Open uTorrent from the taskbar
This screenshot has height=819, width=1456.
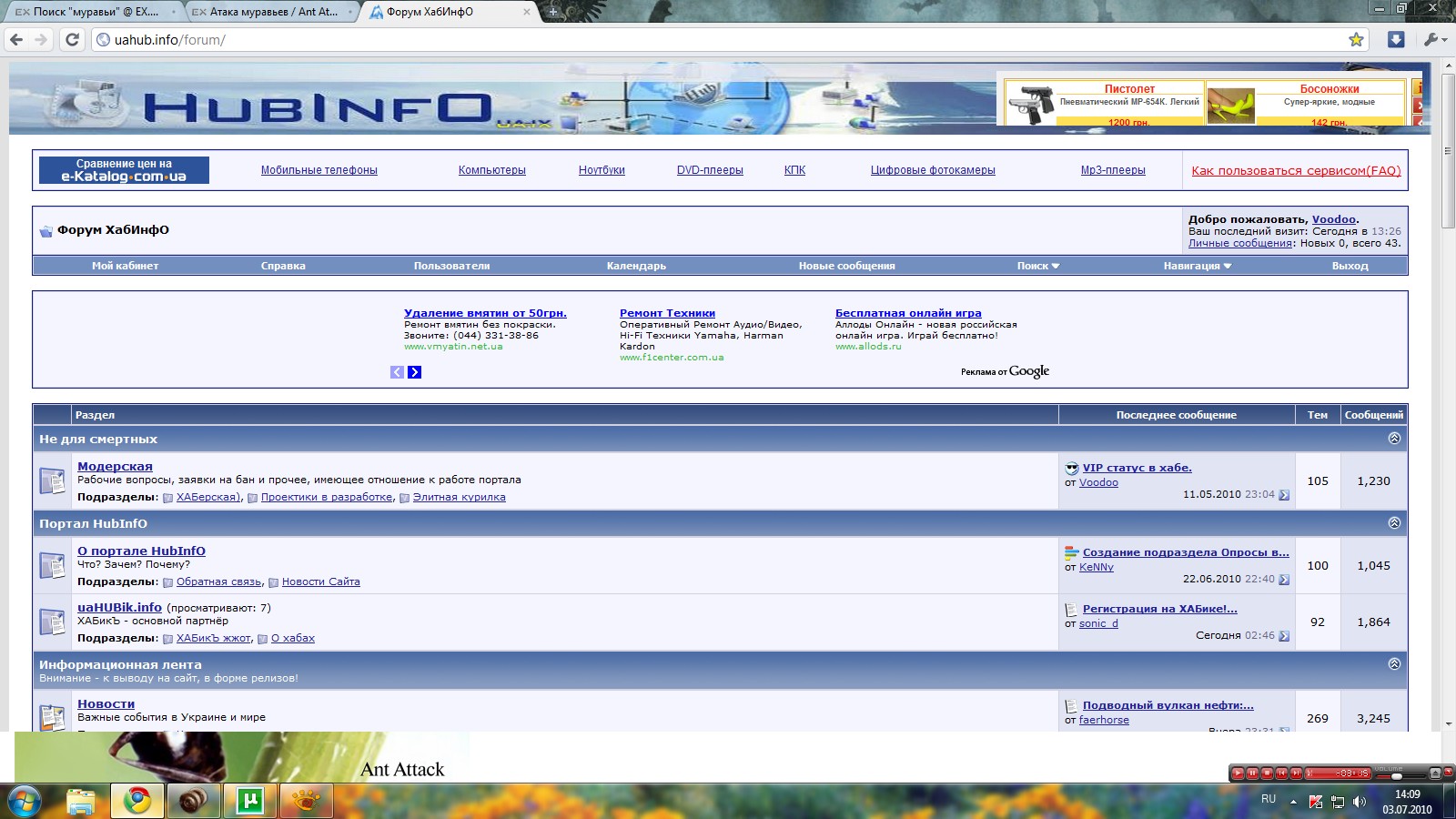pyautogui.click(x=250, y=801)
